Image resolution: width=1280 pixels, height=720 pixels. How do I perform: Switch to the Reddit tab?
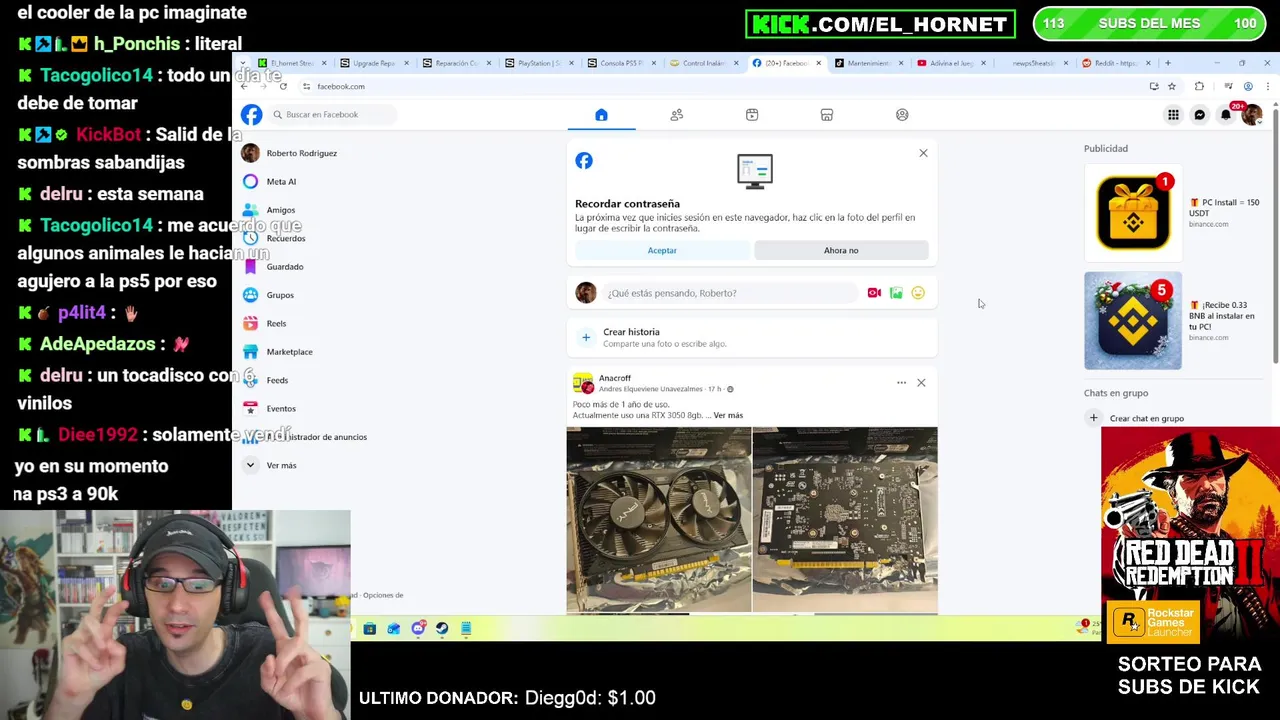(x=1116, y=63)
